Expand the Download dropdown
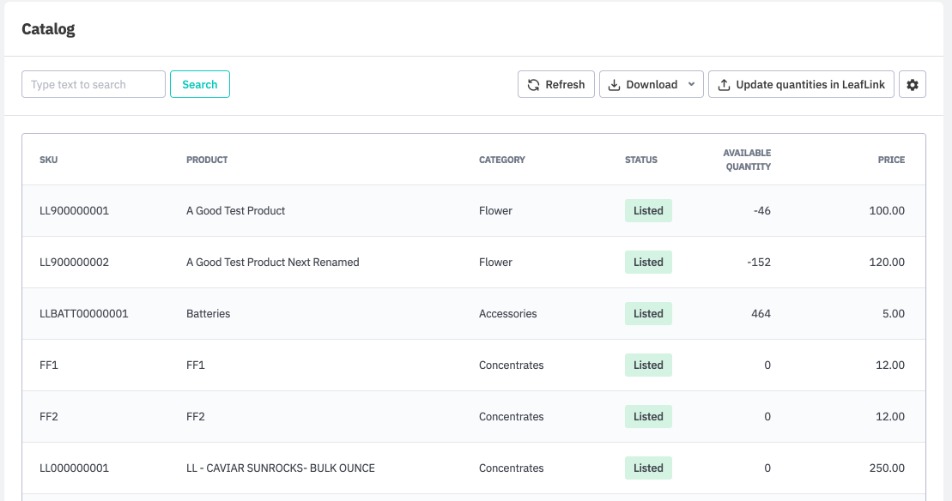Screen dimensions: 952x501 click(651, 85)
